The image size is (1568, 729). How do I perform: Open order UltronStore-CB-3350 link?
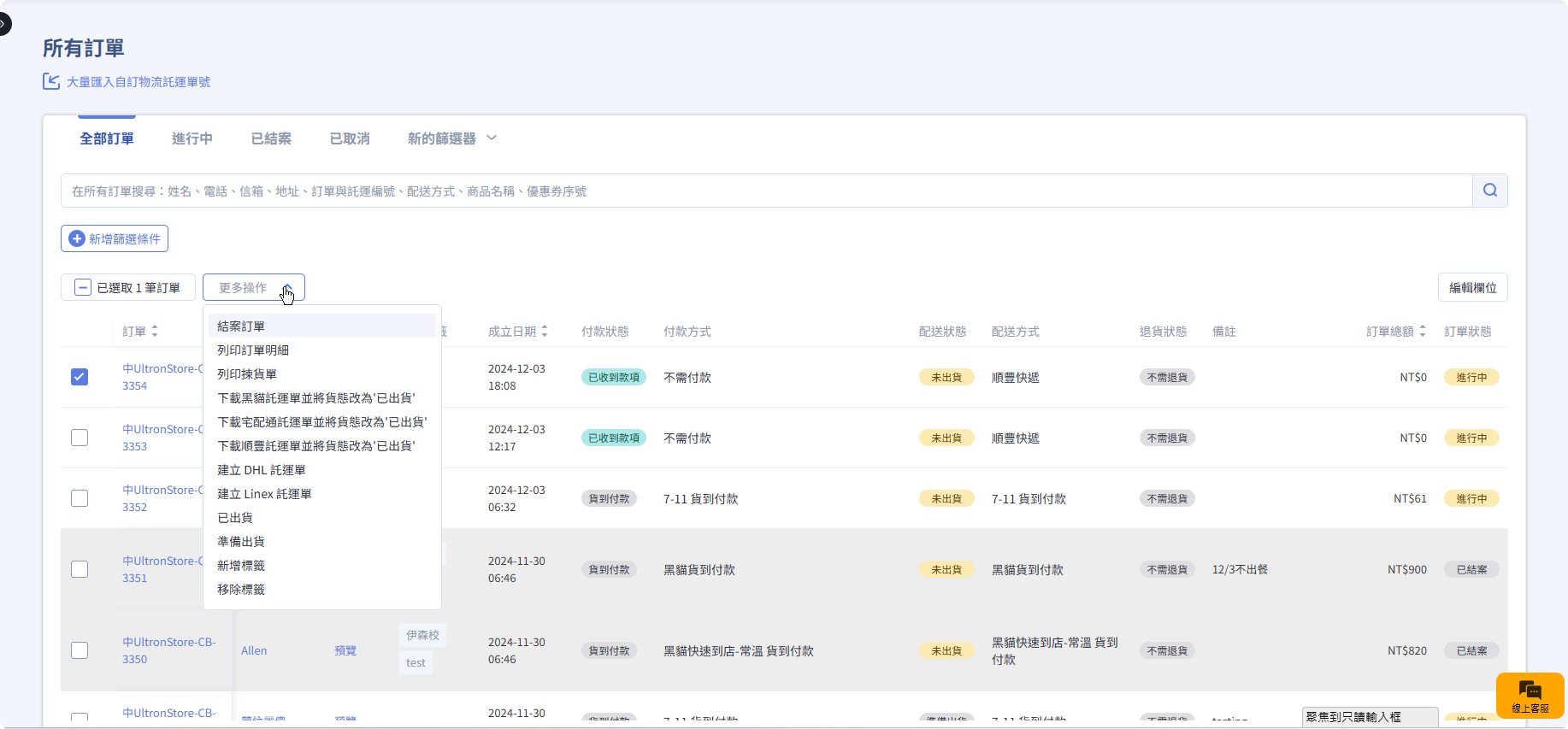point(169,650)
